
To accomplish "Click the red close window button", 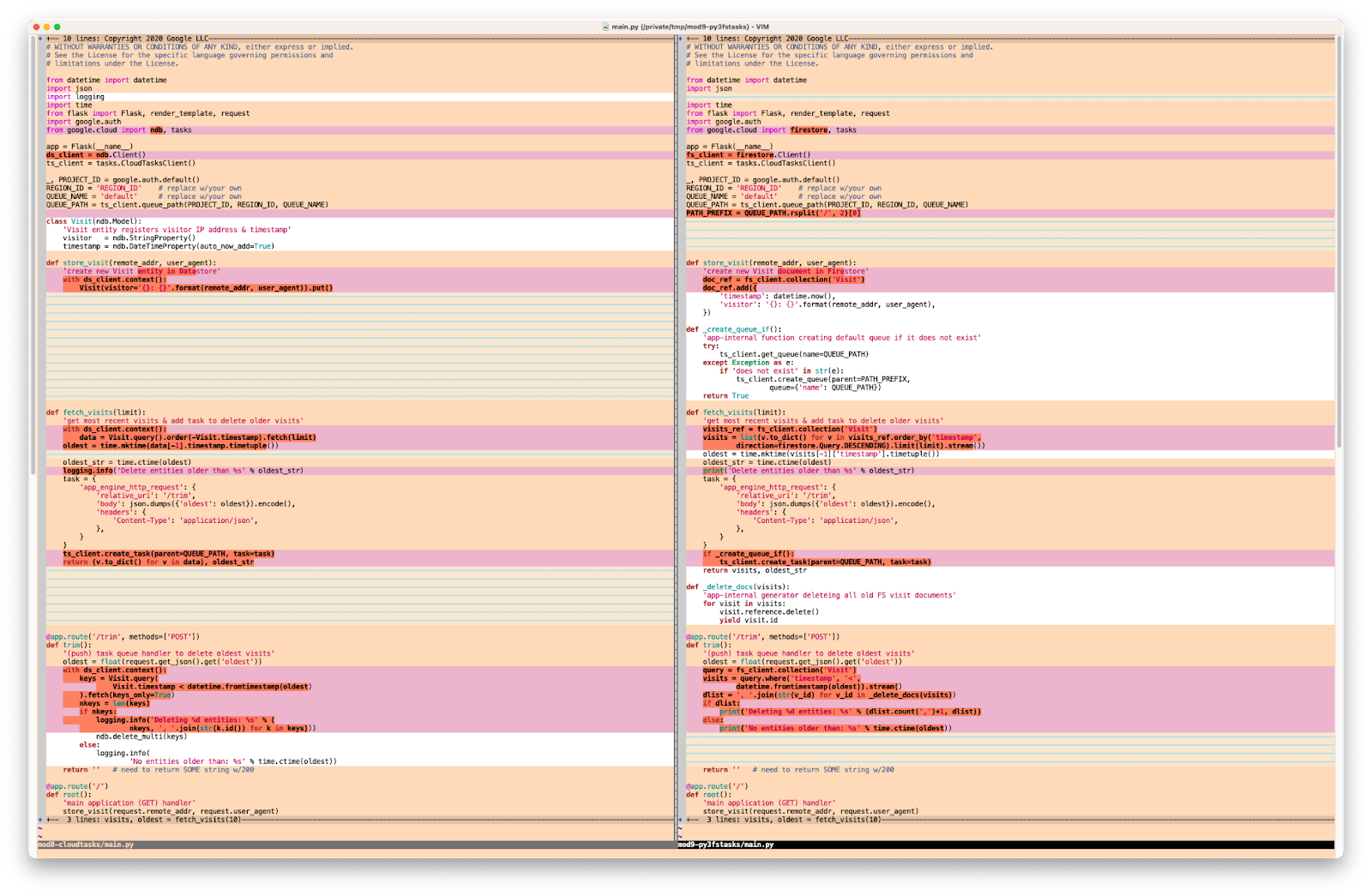I will point(36,27).
